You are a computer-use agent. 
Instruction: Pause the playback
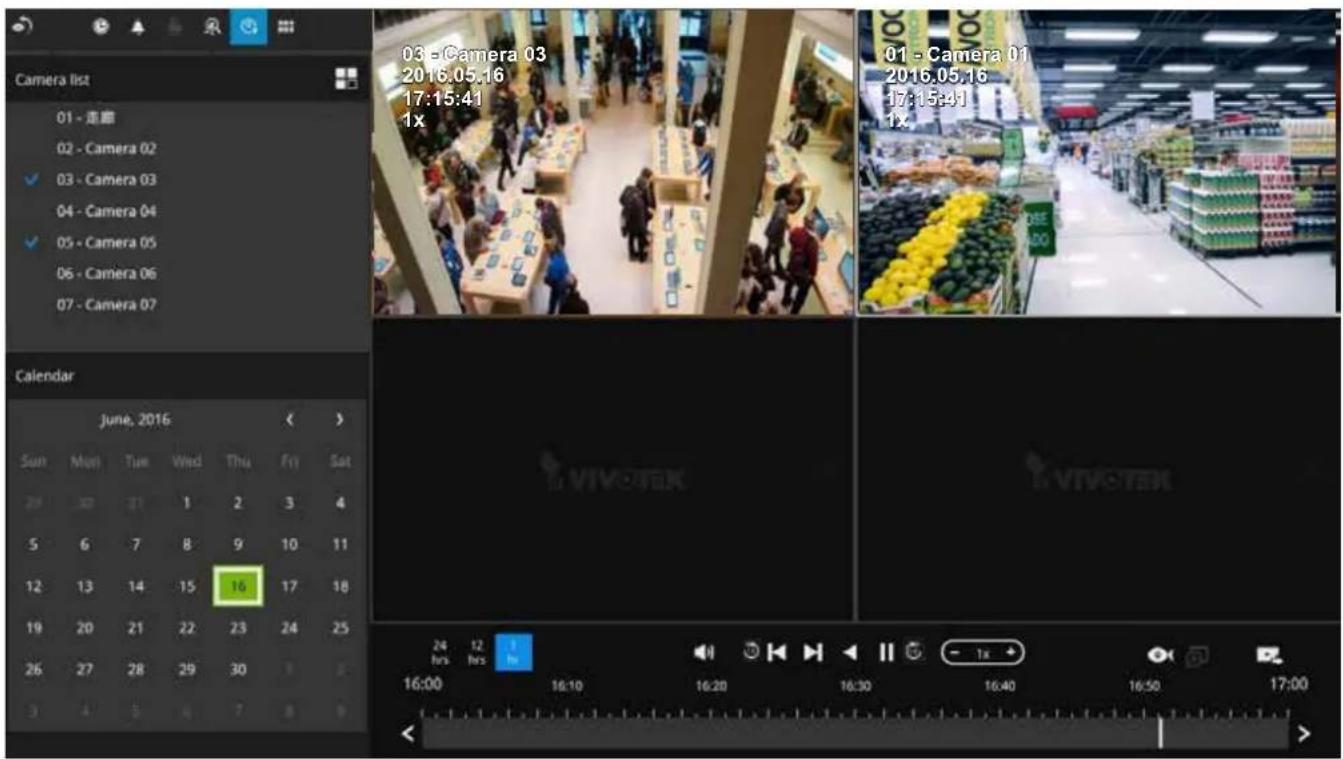pyautogui.click(x=886, y=652)
